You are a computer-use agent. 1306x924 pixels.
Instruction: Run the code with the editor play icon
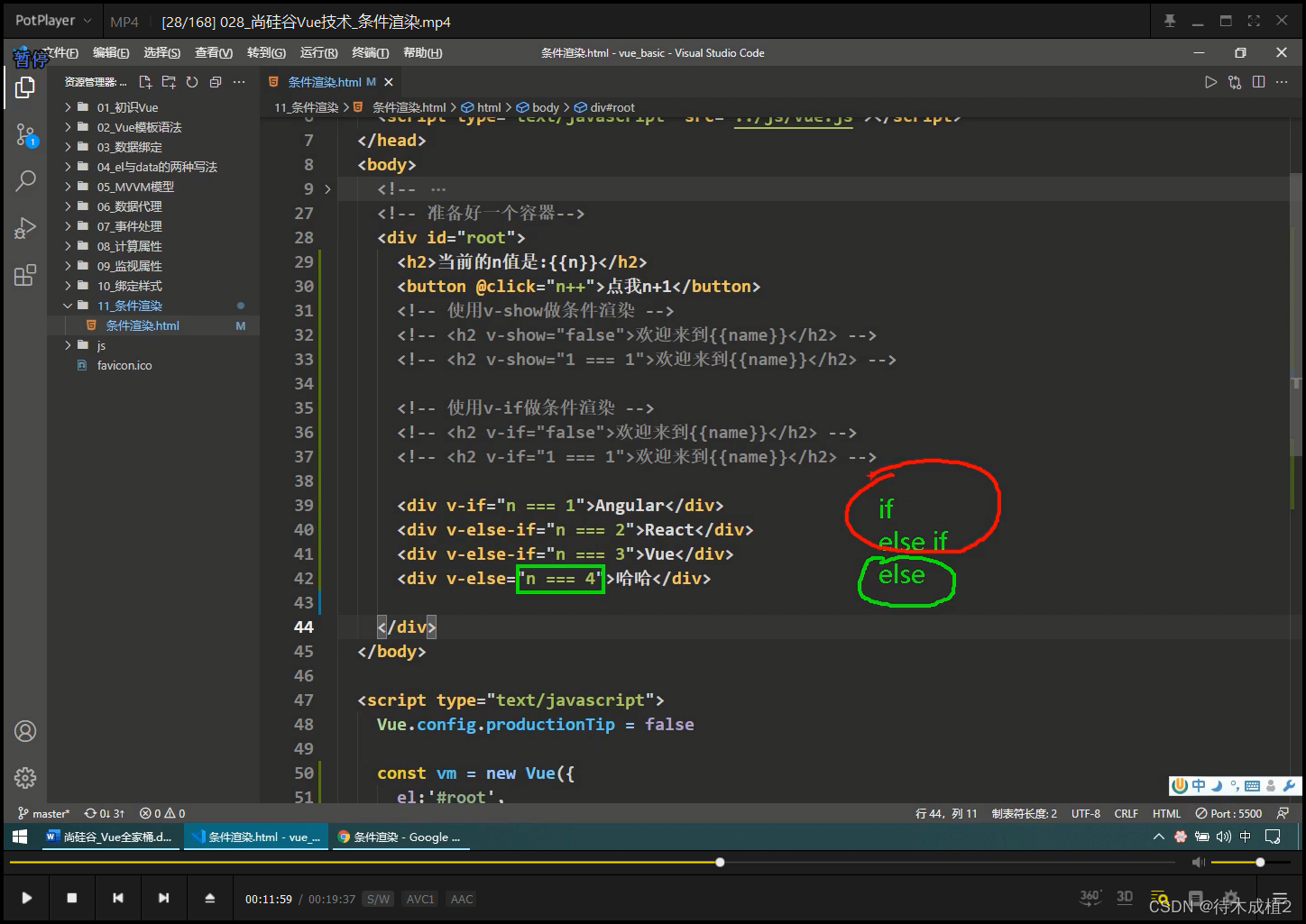(1210, 82)
